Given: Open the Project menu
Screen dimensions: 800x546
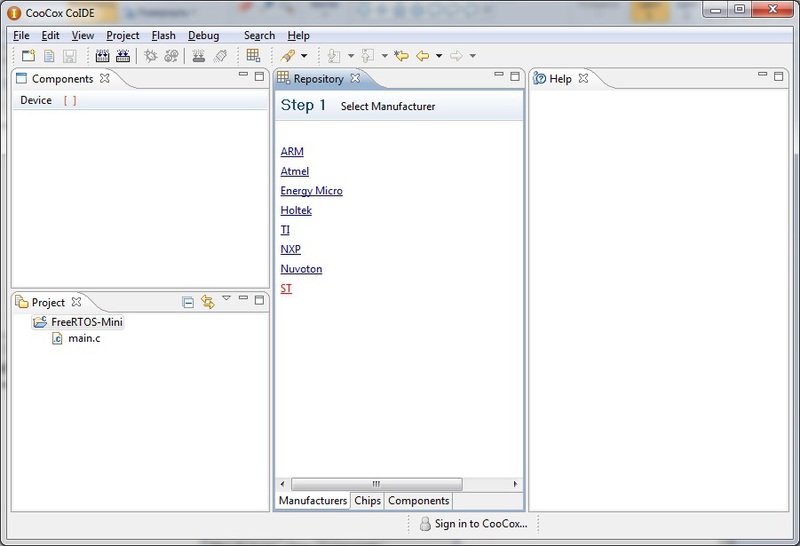Looking at the screenshot, I should tap(122, 36).
